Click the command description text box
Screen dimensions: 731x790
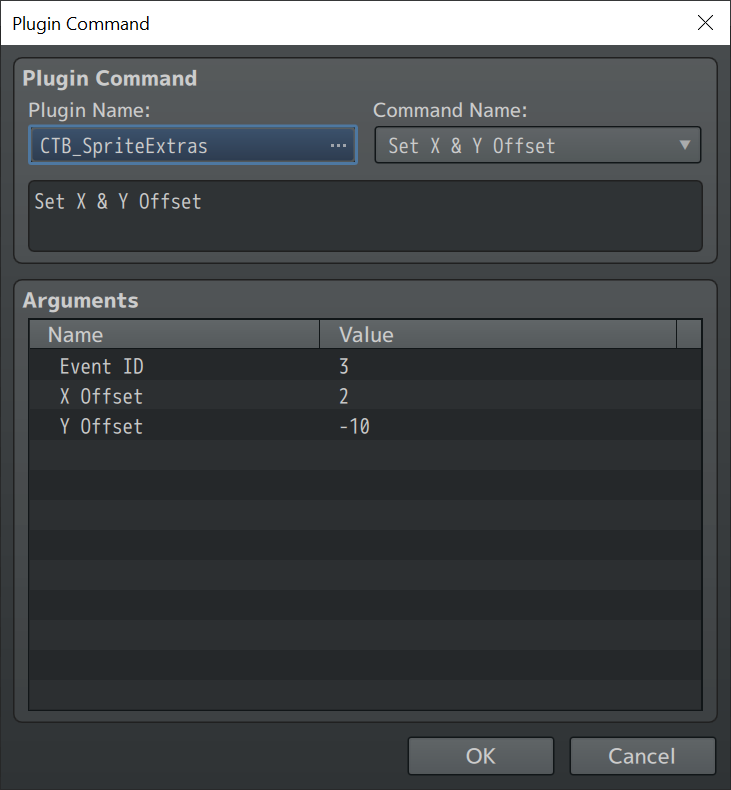365,216
